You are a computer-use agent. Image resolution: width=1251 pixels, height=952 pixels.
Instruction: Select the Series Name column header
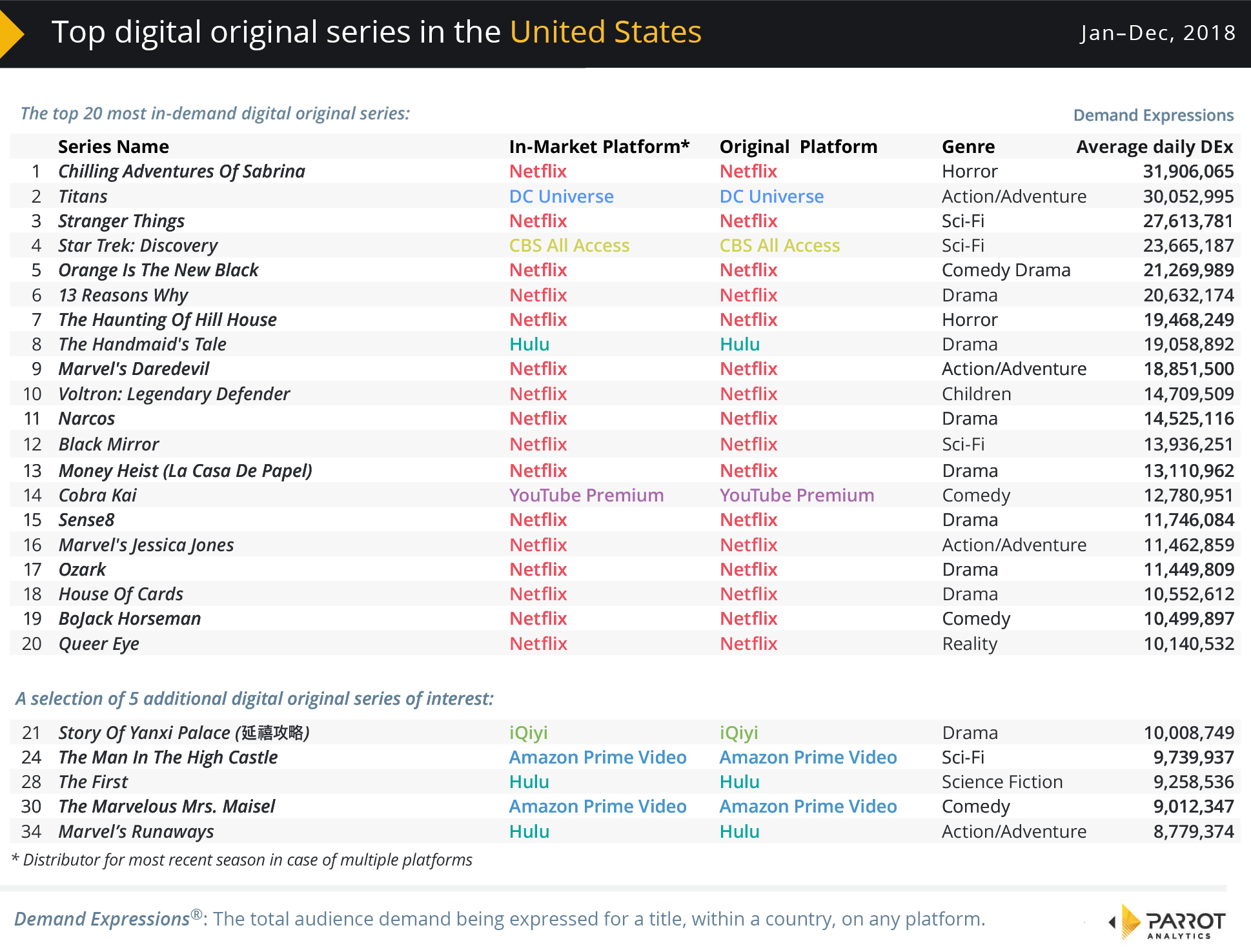(x=114, y=147)
